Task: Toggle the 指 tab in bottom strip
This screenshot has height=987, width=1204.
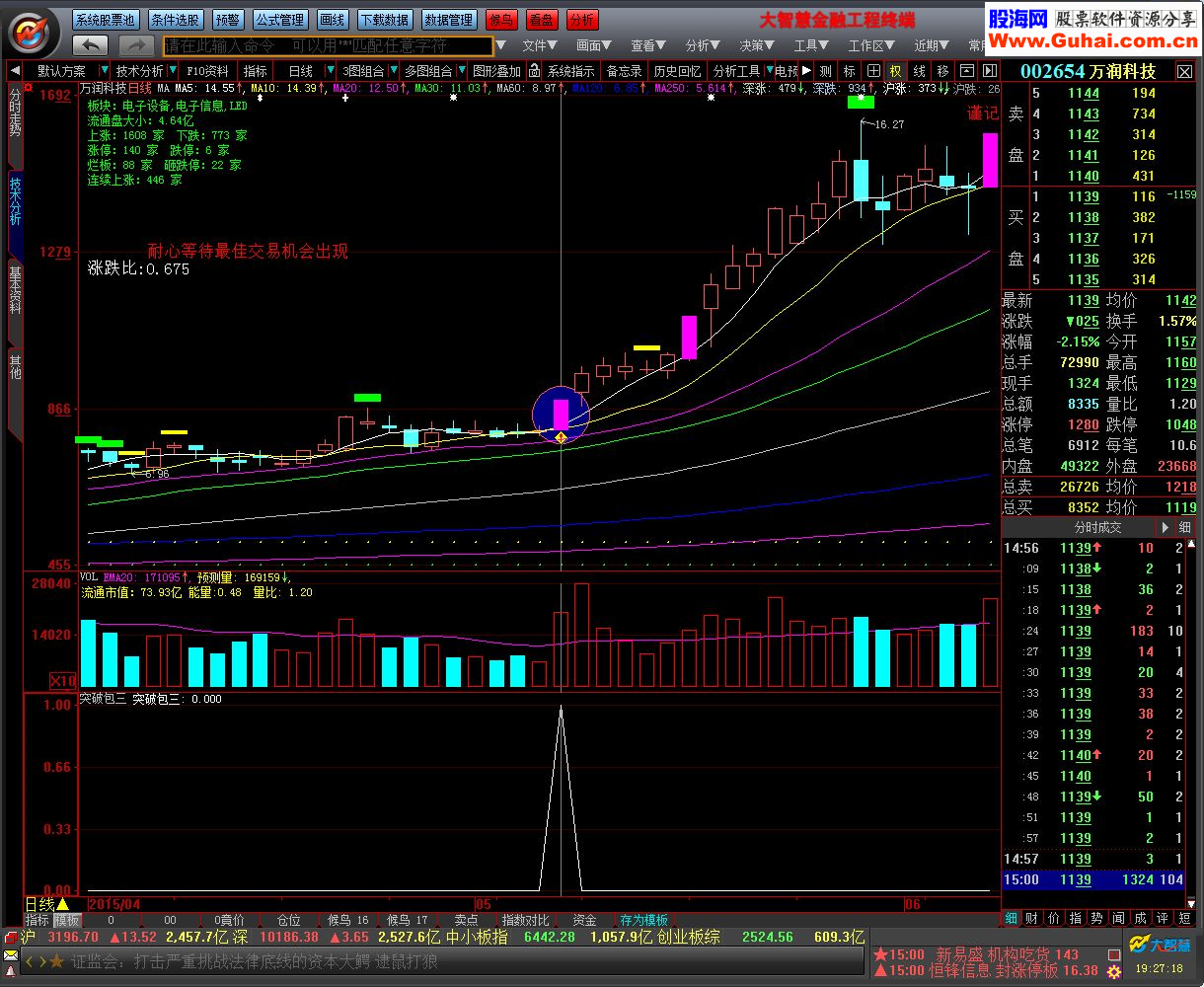Action: coord(1075,918)
